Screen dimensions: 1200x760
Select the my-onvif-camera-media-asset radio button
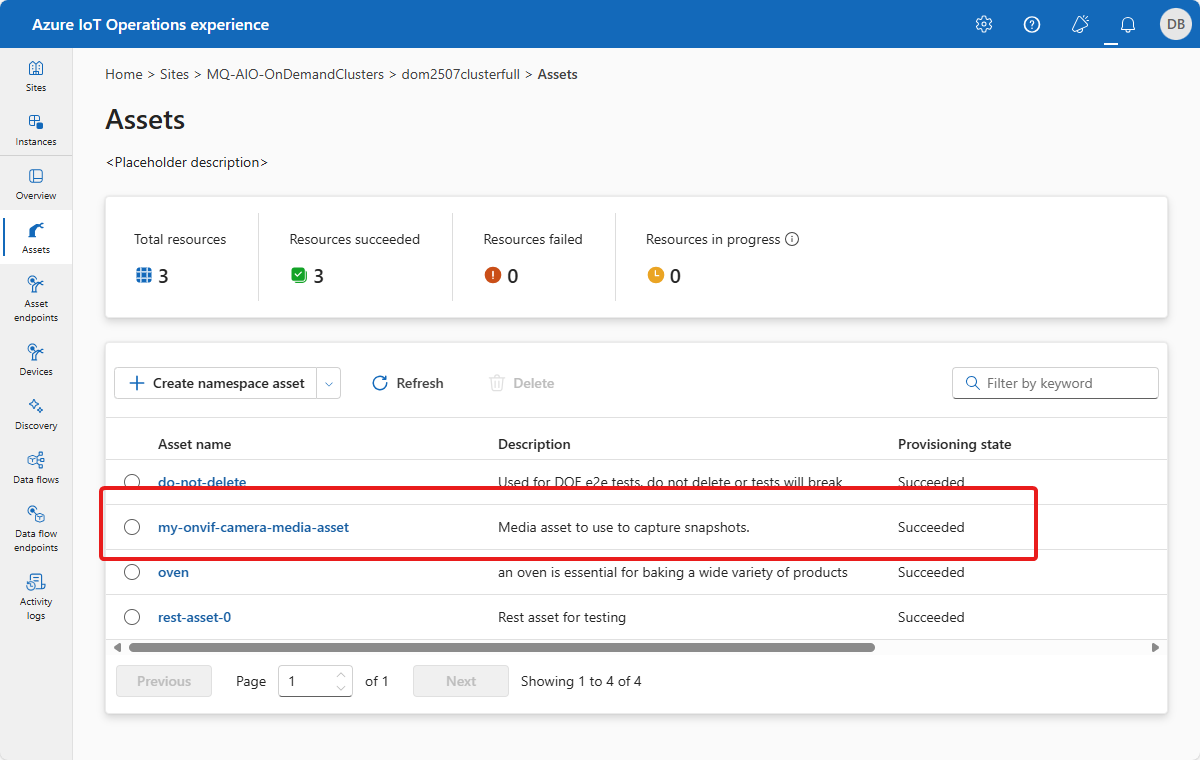[x=132, y=527]
